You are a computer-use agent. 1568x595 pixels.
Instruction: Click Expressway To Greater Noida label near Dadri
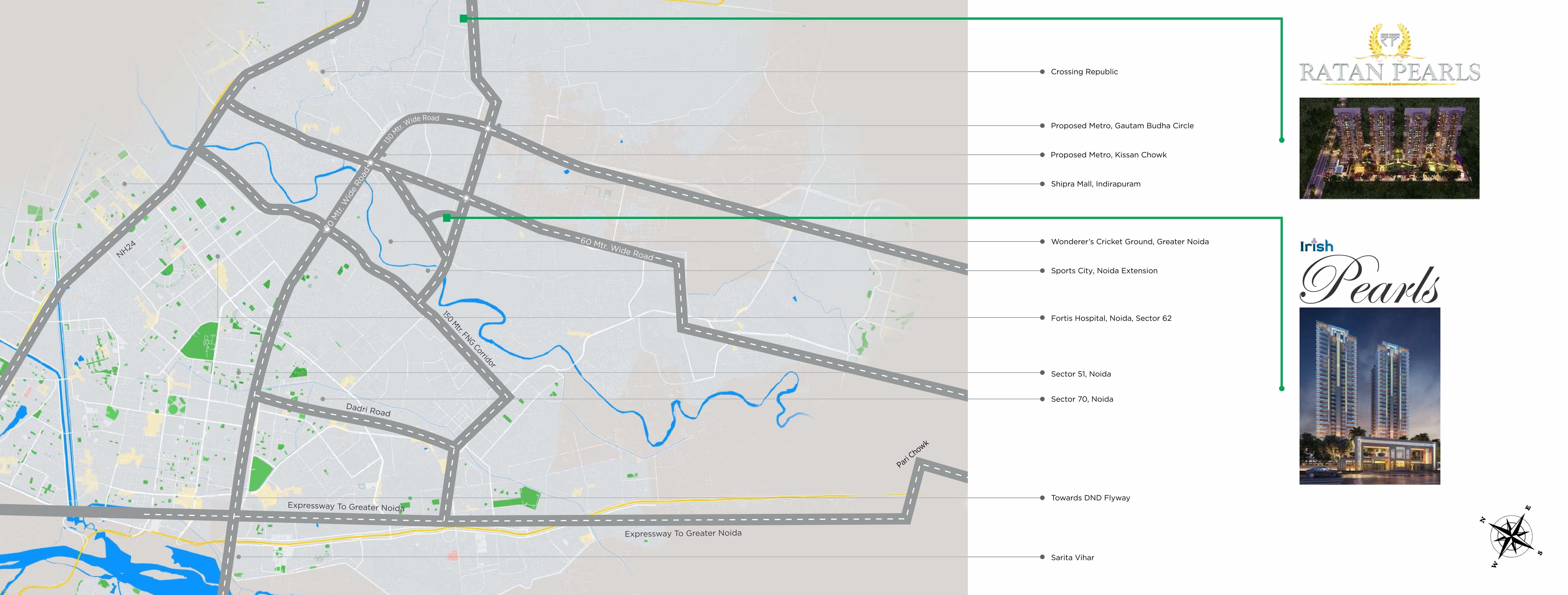(x=346, y=506)
